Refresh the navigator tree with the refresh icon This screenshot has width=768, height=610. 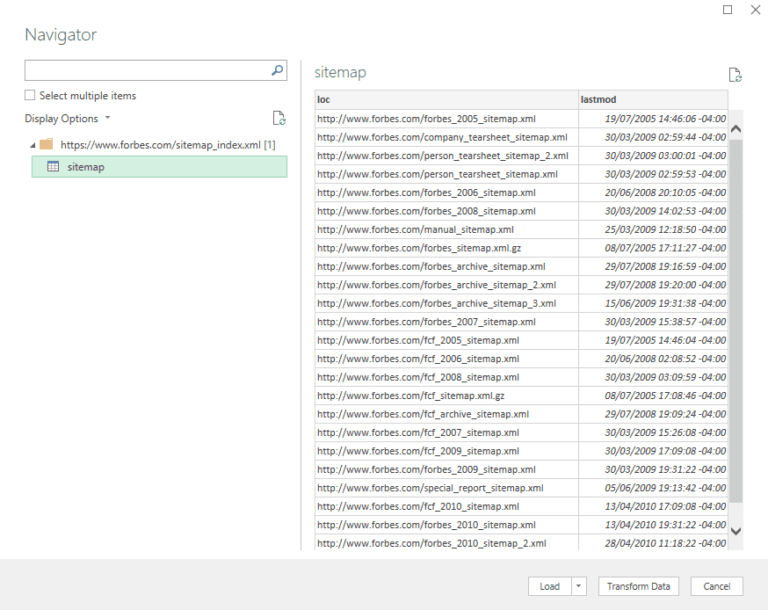point(279,118)
